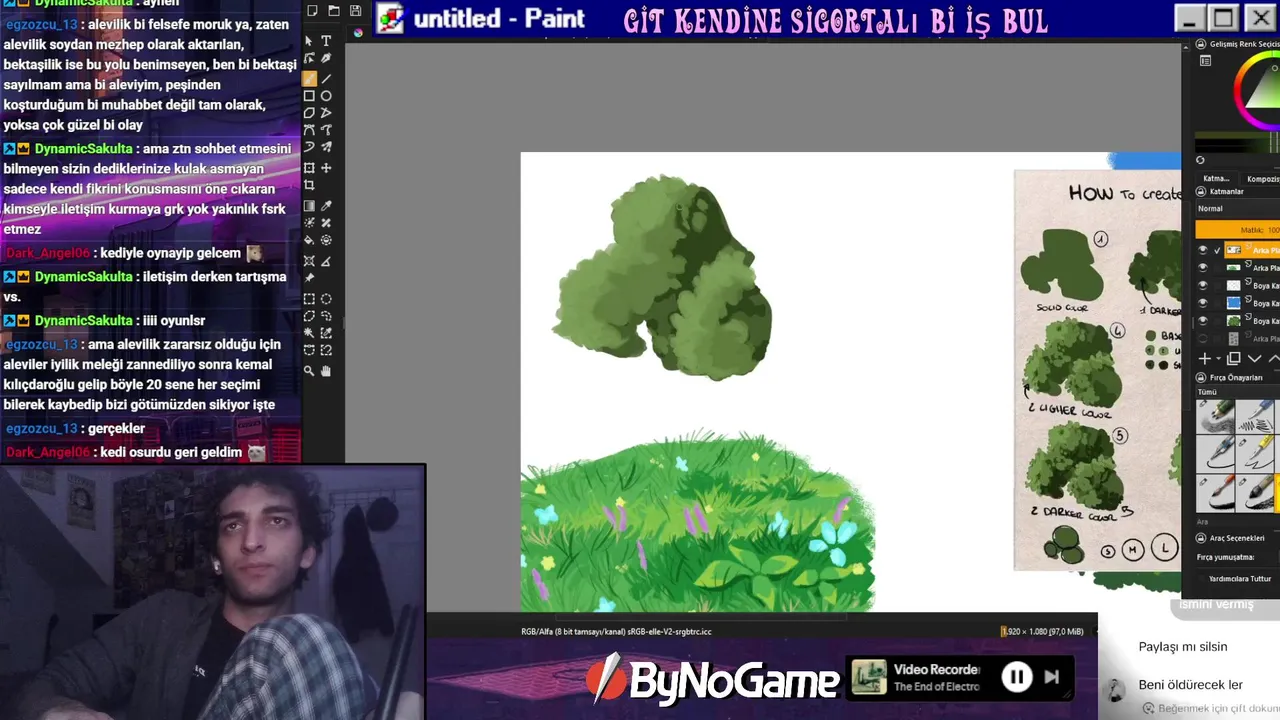Toggle lock on Gelişmiş Renk Seçicisi docker
The width and height of the screenshot is (1280, 720).
tap(1200, 44)
